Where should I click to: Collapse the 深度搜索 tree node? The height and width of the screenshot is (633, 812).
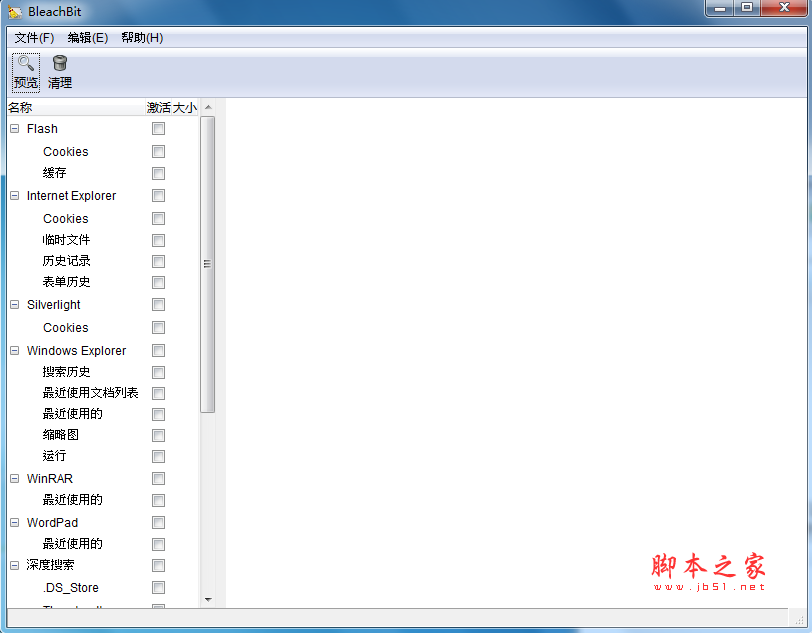click(x=14, y=565)
